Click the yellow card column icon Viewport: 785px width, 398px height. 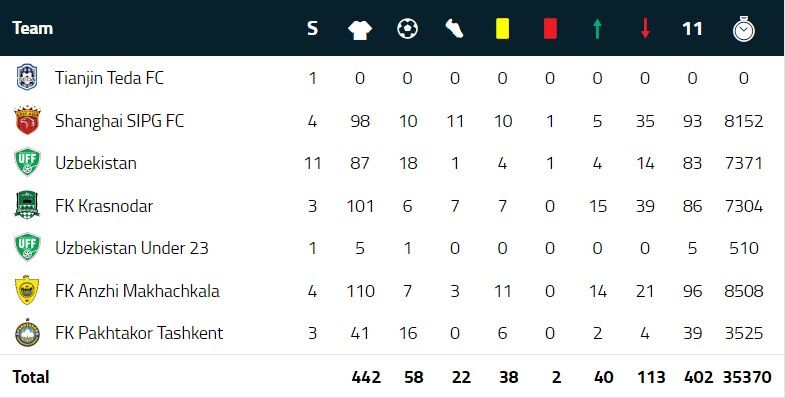[502, 29]
